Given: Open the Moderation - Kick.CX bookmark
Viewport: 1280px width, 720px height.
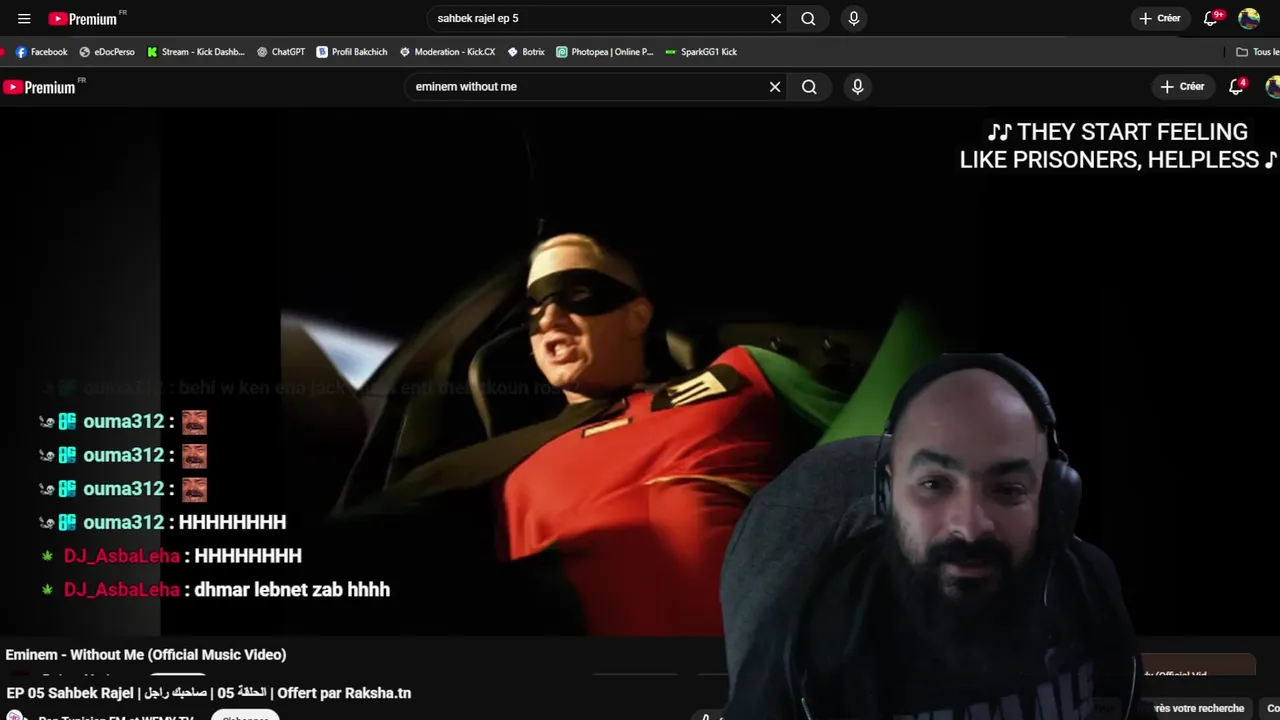Looking at the screenshot, I should [447, 52].
